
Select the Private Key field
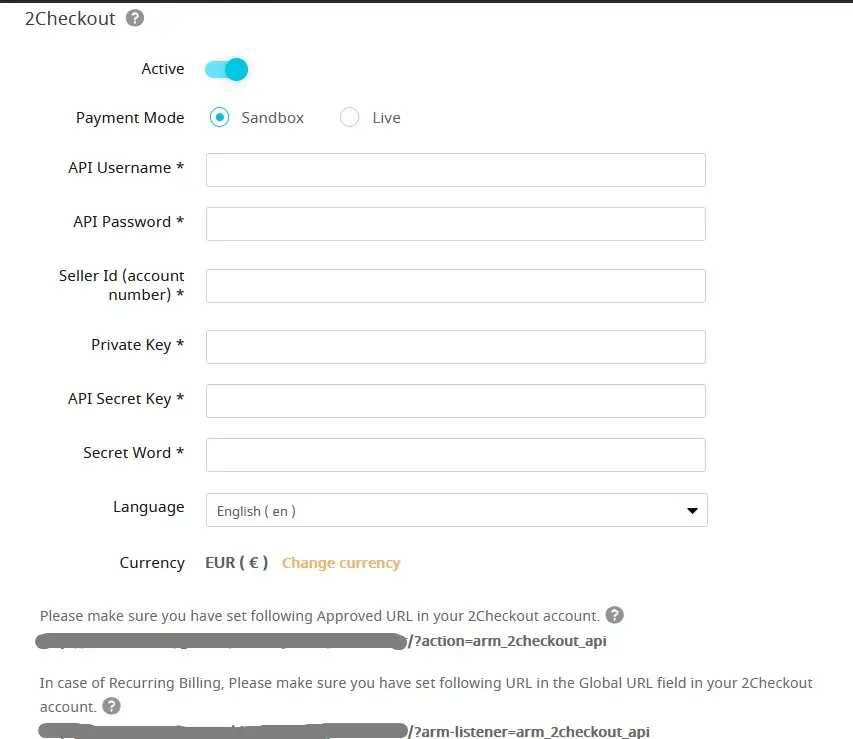click(x=456, y=347)
